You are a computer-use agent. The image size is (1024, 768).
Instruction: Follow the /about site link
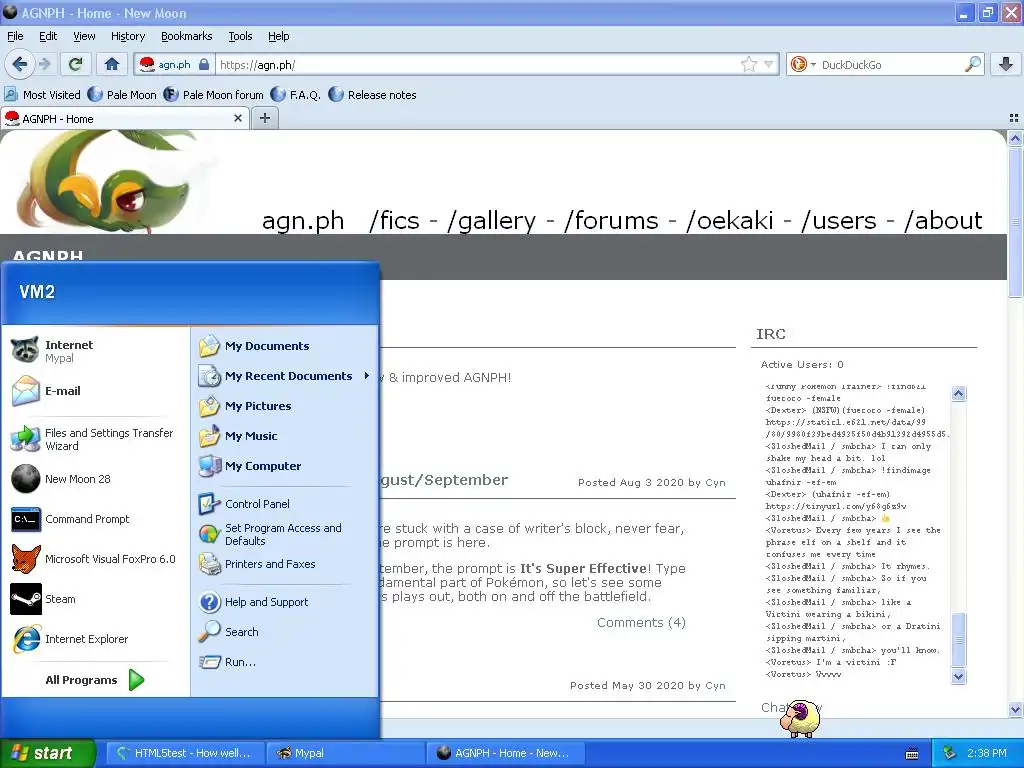coord(943,221)
